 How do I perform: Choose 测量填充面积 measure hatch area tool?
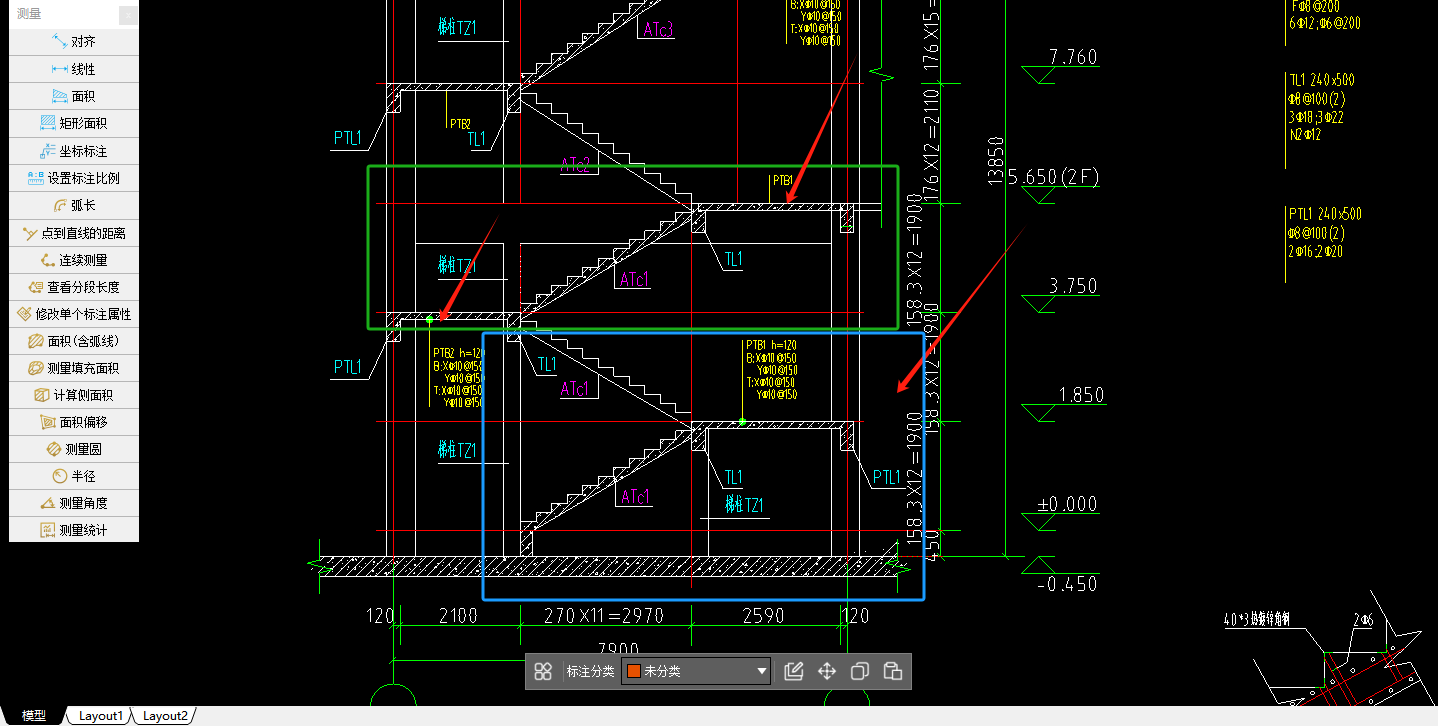coord(74,368)
